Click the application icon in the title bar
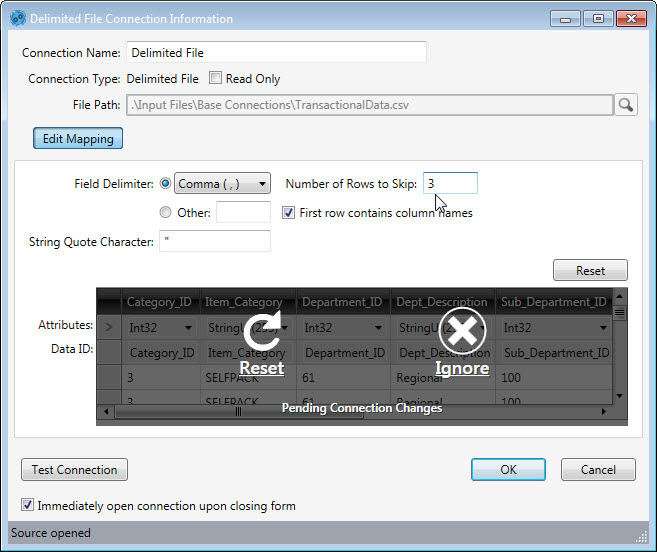The height and width of the screenshot is (552, 657). point(18,19)
